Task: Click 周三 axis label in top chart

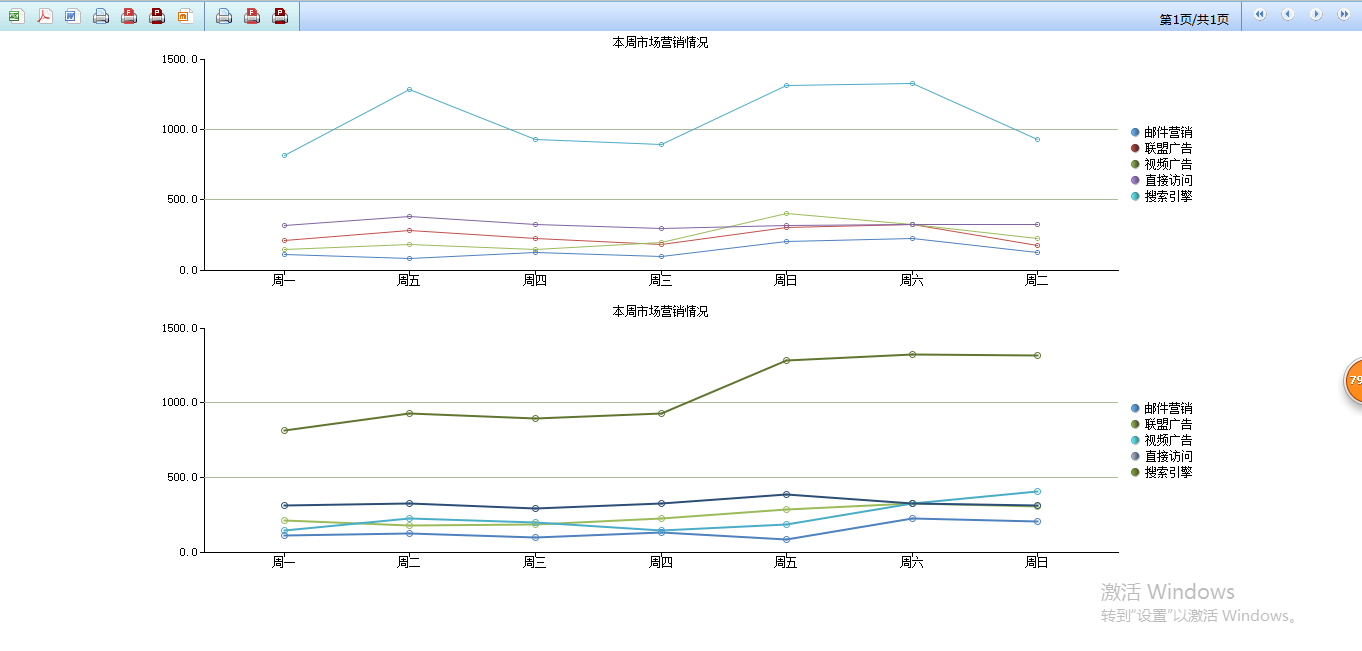Action: pyautogui.click(x=660, y=280)
